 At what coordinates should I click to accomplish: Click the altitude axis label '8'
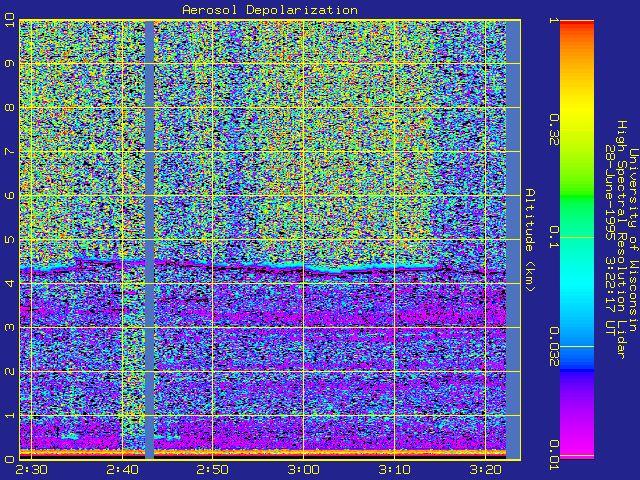coord(9,107)
